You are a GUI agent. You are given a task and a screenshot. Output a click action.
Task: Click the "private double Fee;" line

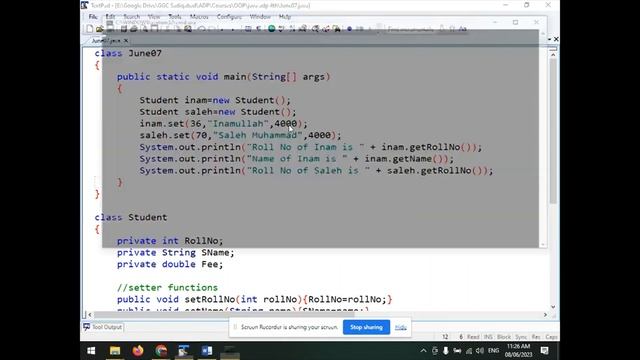[170, 264]
